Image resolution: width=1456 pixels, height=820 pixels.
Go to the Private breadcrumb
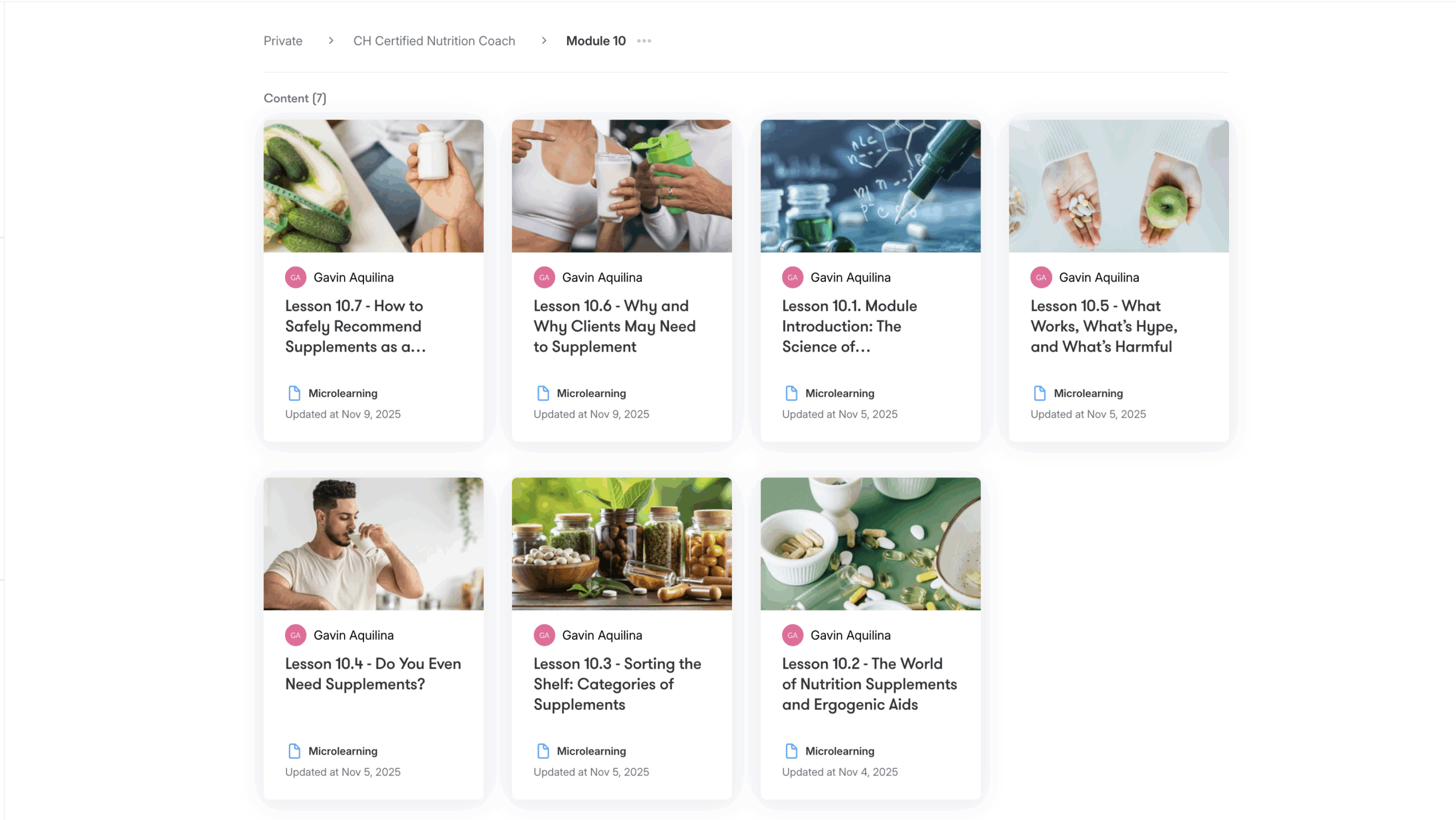point(283,41)
